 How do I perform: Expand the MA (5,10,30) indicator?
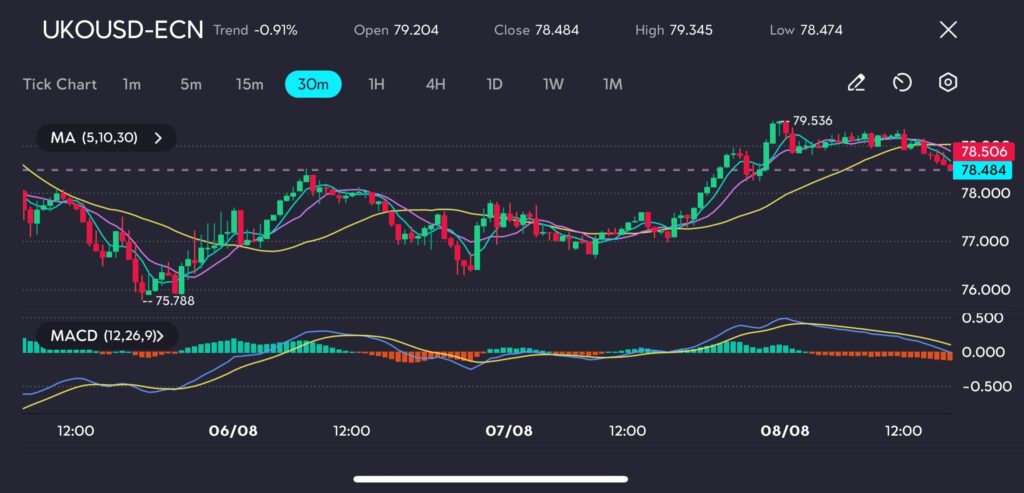point(100,137)
